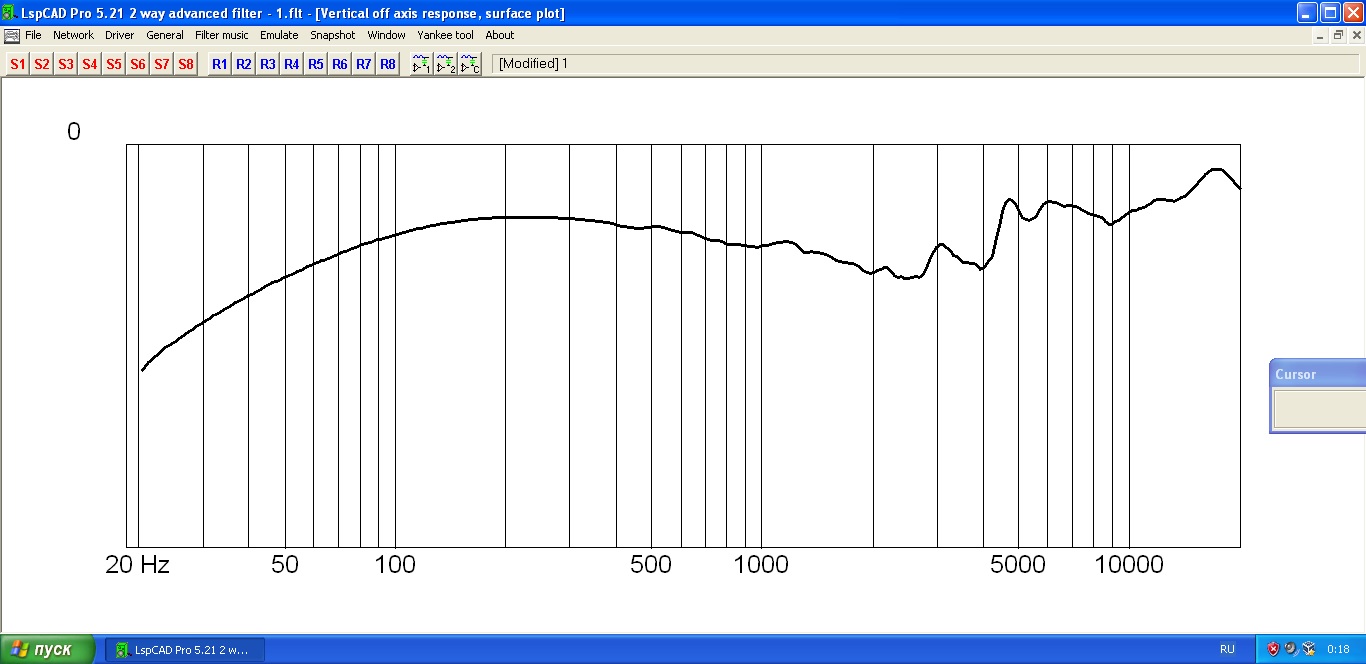Image resolution: width=1366 pixels, height=664 pixels.
Task: Open the Snapshot menu
Action: pyautogui.click(x=332, y=35)
